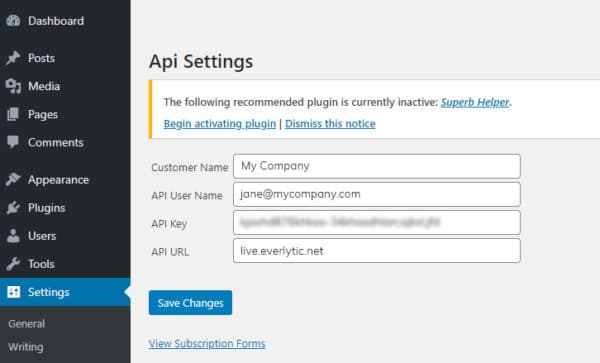600x363 pixels.
Task: Click the API User Name label
Action: click(187, 195)
